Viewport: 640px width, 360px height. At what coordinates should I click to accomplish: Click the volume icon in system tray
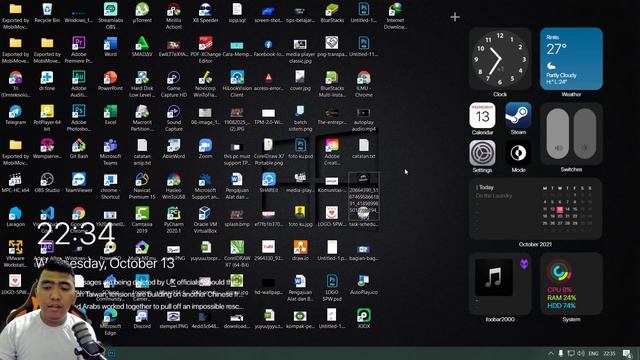581,353
